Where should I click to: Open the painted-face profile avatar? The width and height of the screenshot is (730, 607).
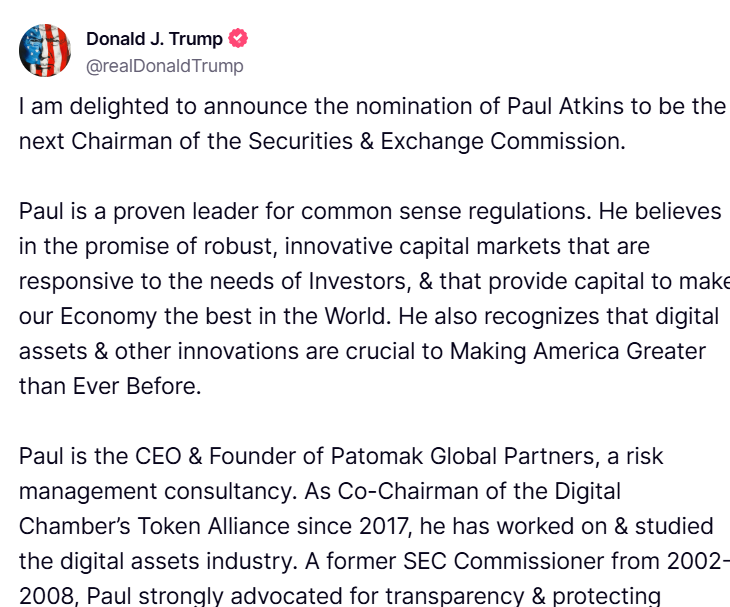pos(45,51)
